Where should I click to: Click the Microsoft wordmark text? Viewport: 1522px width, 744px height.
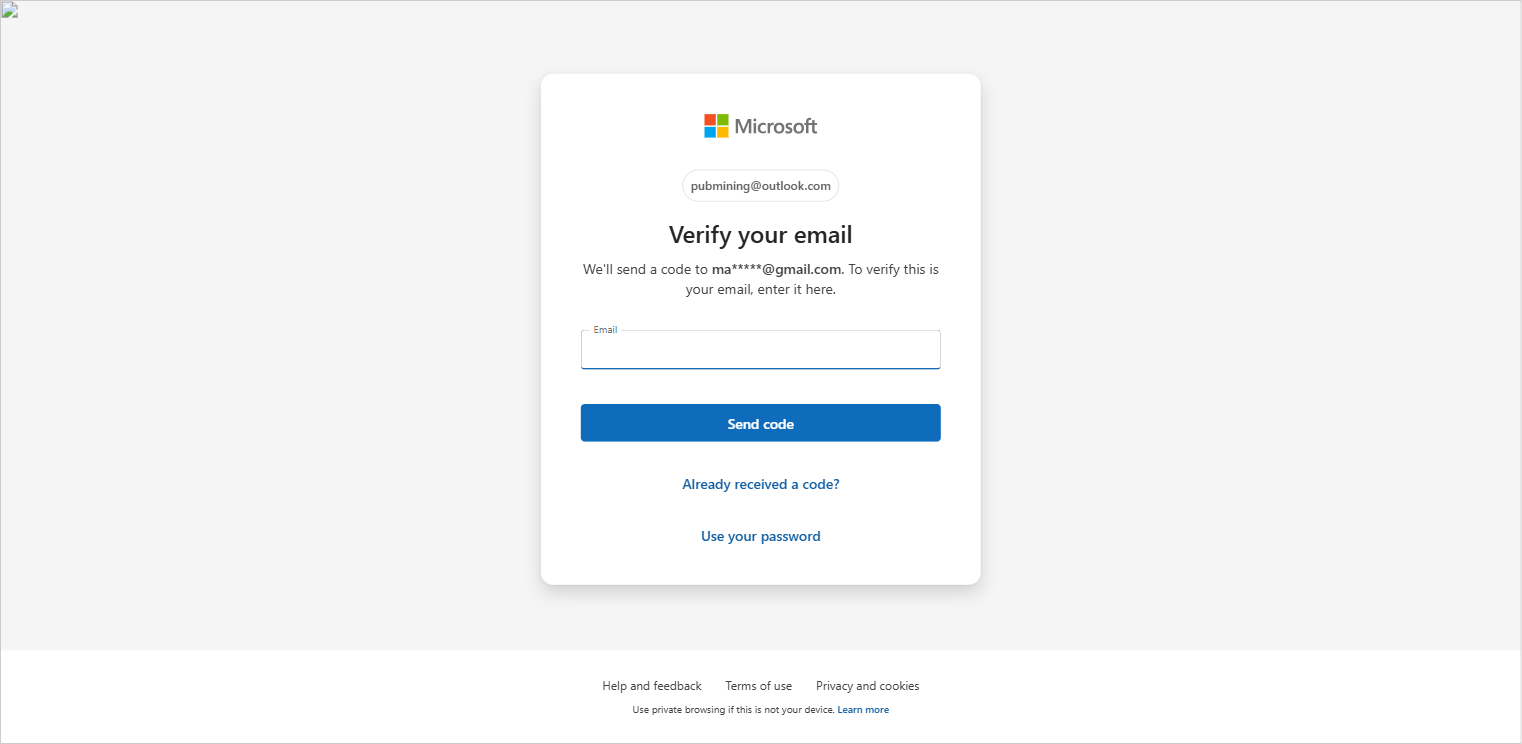[776, 126]
